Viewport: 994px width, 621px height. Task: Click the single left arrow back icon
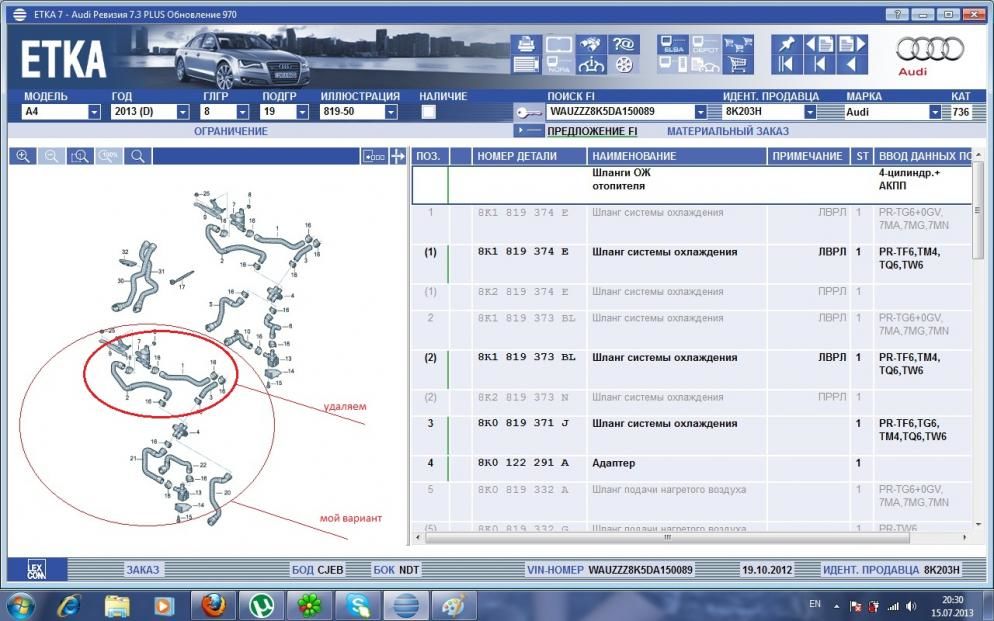pyautogui.click(x=851, y=65)
